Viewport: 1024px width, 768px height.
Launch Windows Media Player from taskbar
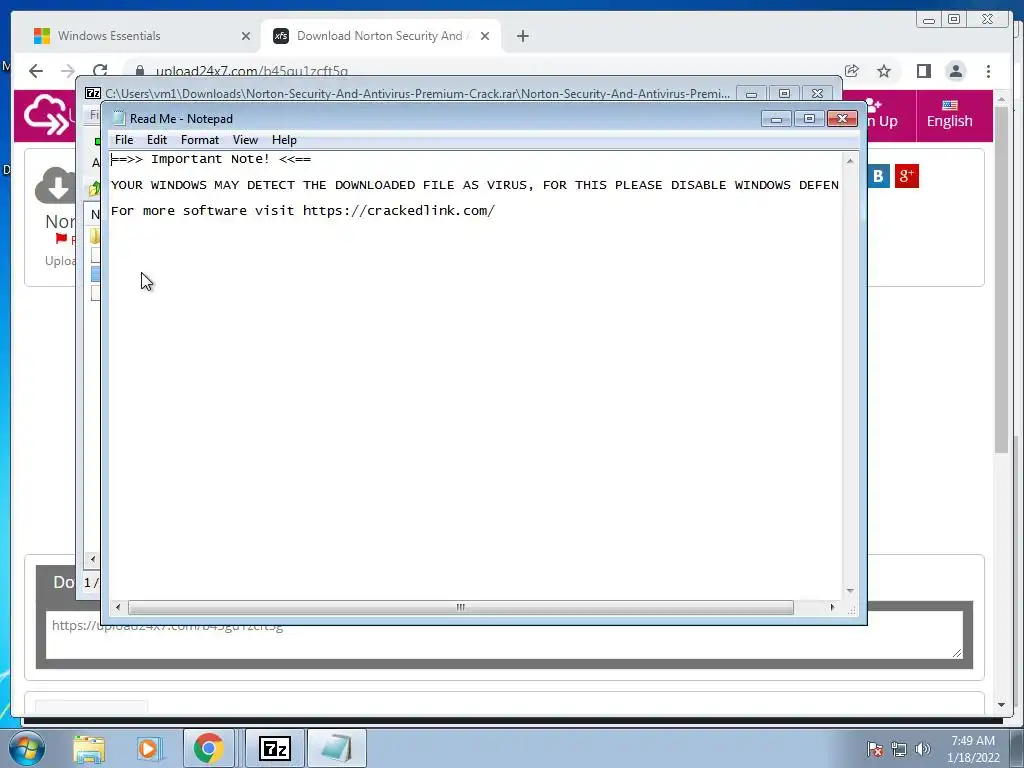[150, 748]
